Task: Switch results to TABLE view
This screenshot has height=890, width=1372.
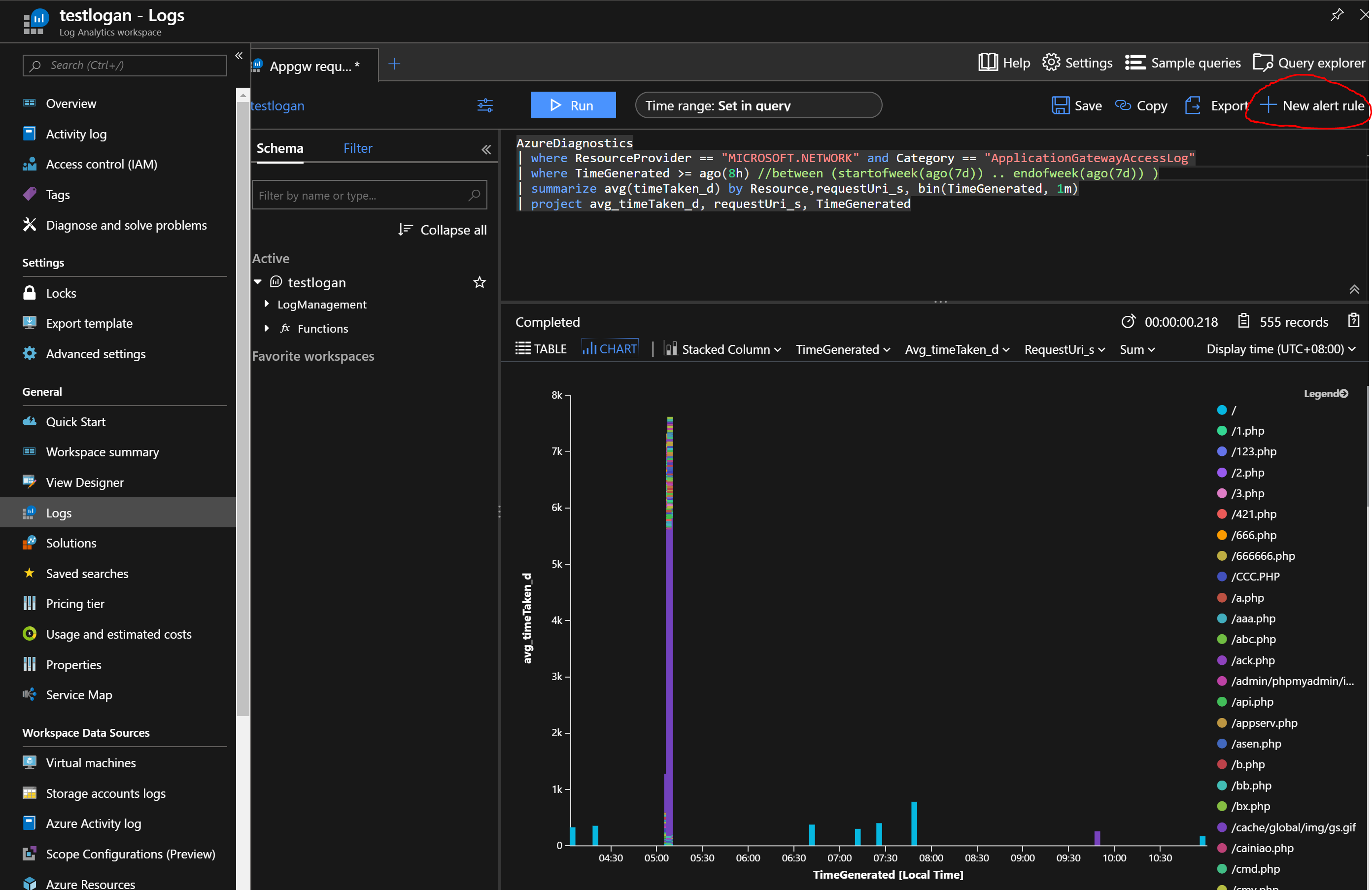Action: pos(541,349)
